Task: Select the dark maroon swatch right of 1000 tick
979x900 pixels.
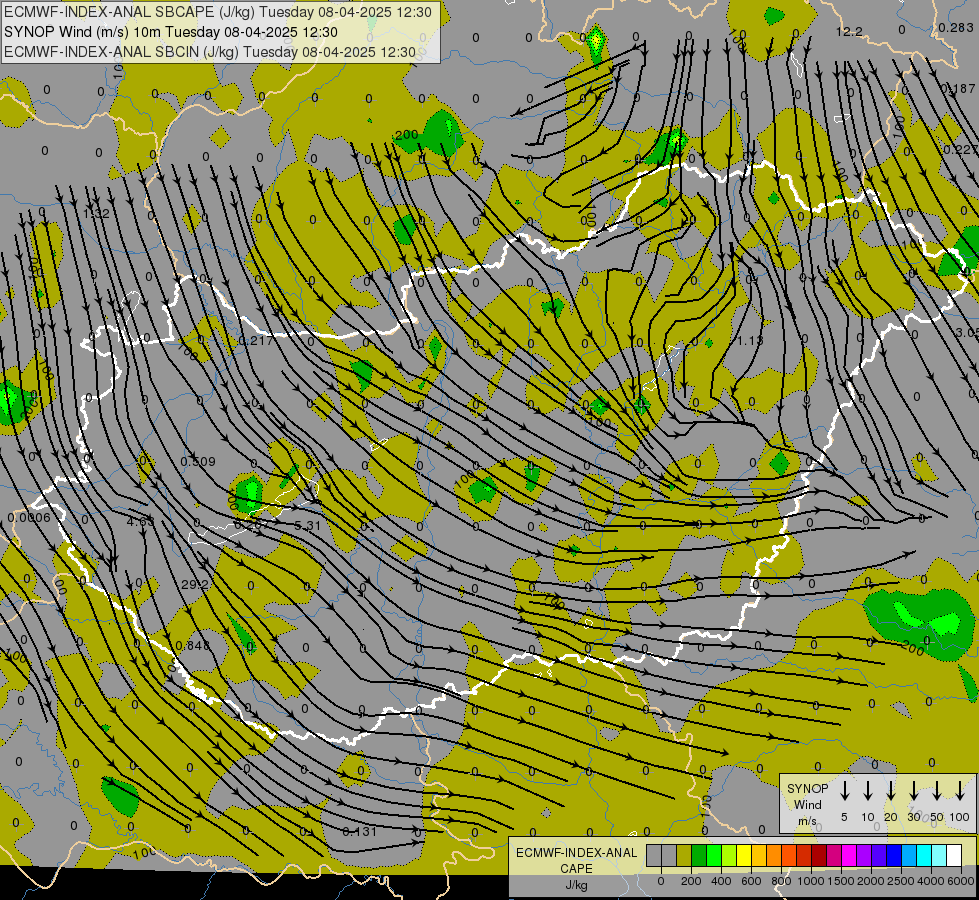Action: pyautogui.click(x=819, y=856)
